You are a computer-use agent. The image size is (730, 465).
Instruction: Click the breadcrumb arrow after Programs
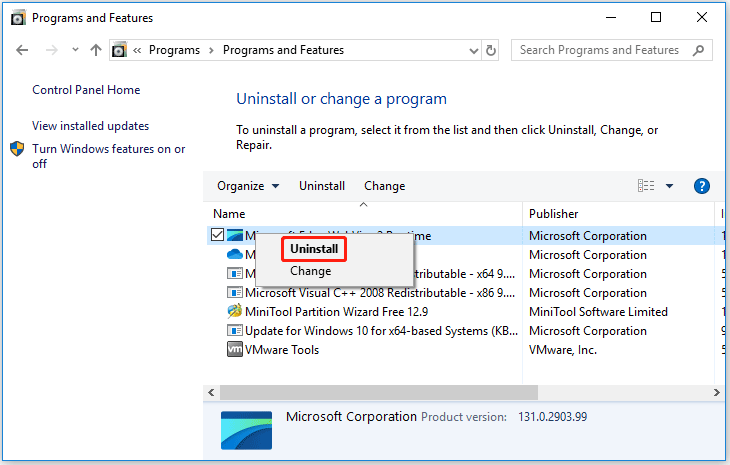point(211,50)
